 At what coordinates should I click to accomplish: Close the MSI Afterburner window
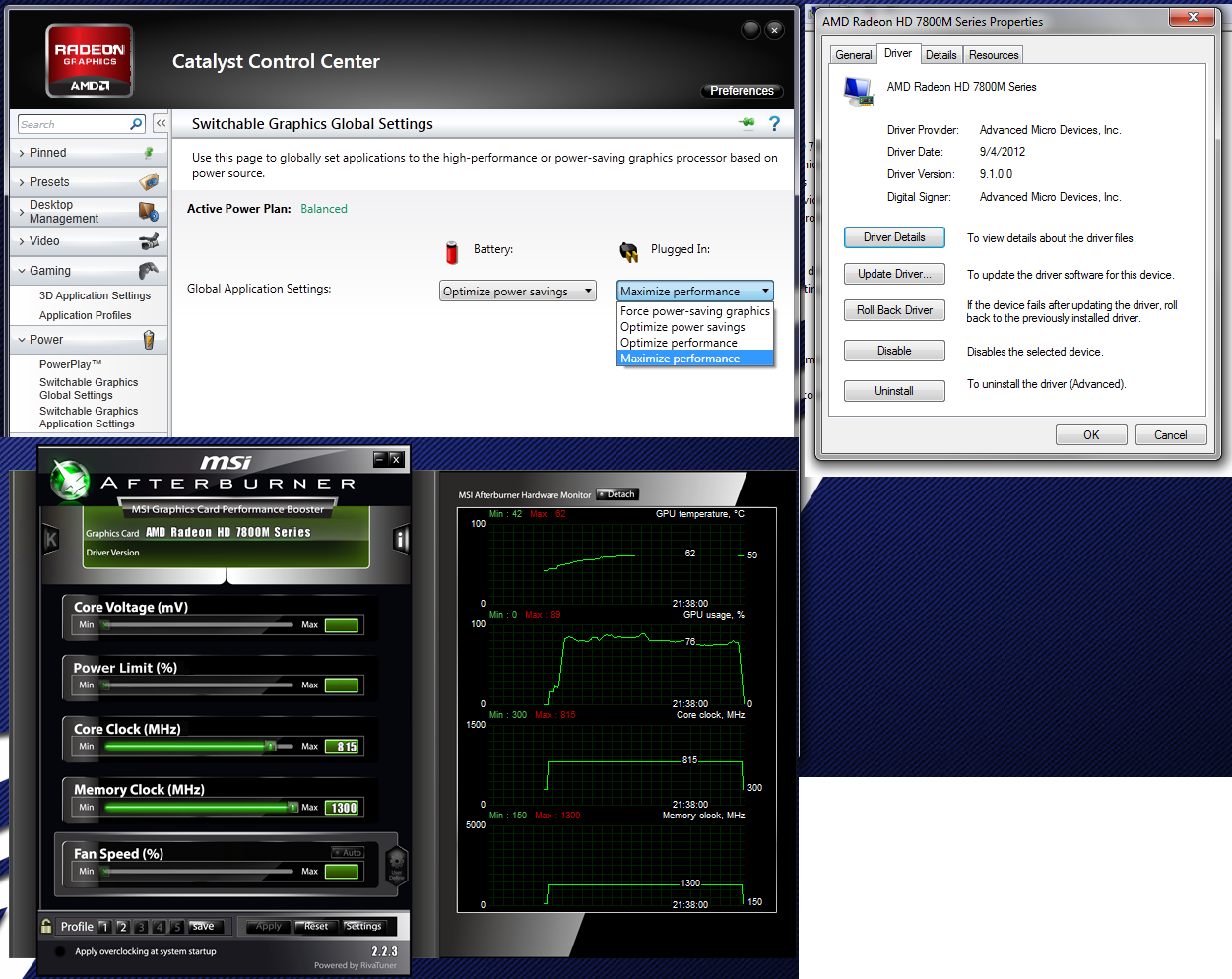395,459
